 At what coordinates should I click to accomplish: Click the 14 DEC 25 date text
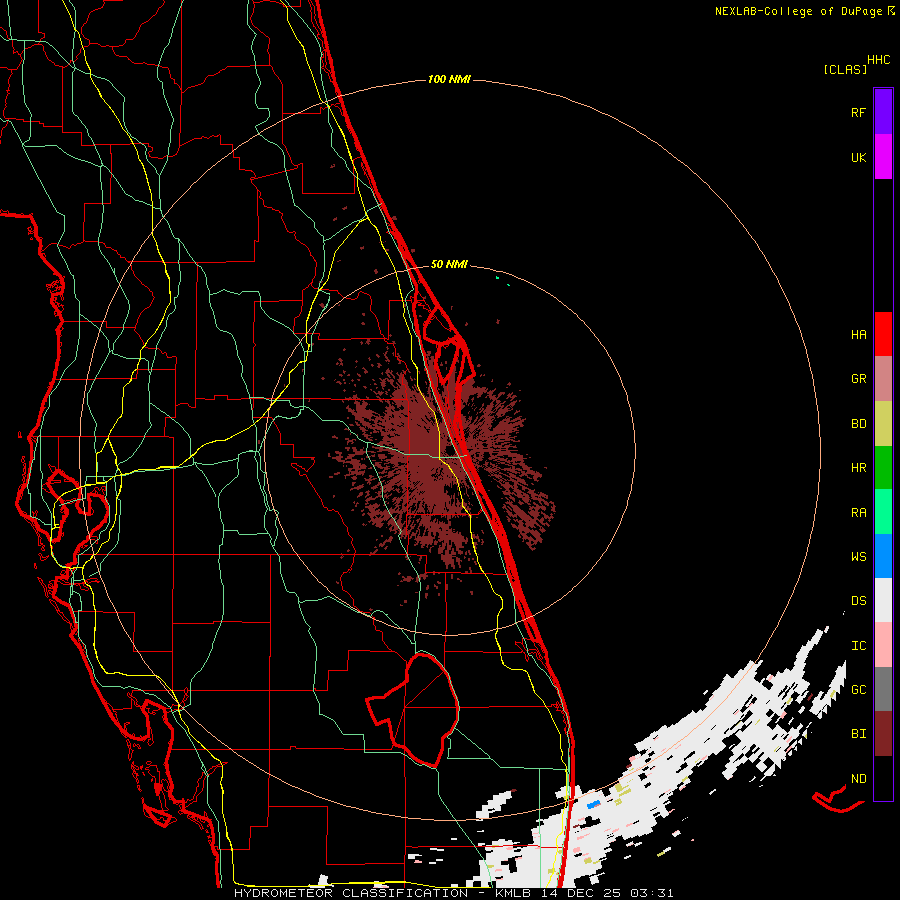583,893
